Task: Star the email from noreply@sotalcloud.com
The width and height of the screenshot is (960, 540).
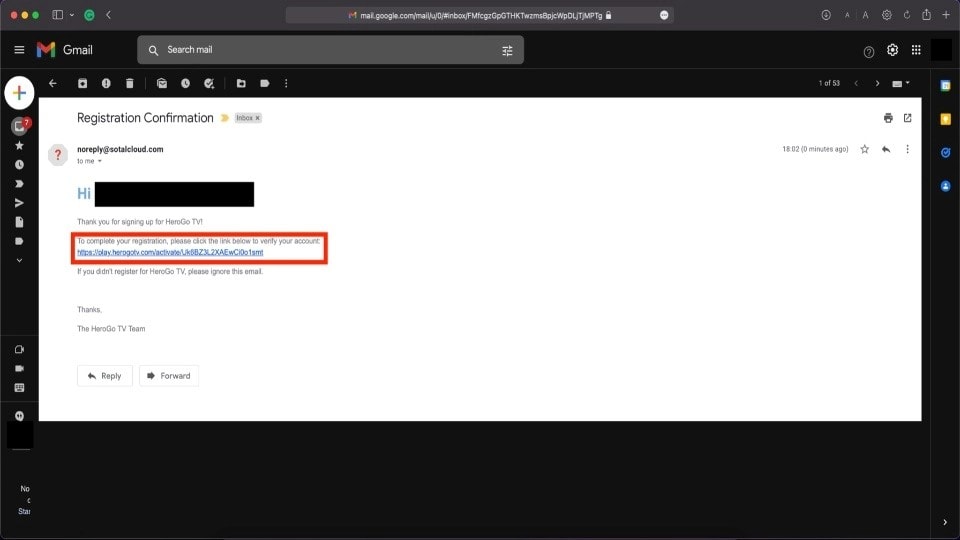Action: [x=865, y=149]
